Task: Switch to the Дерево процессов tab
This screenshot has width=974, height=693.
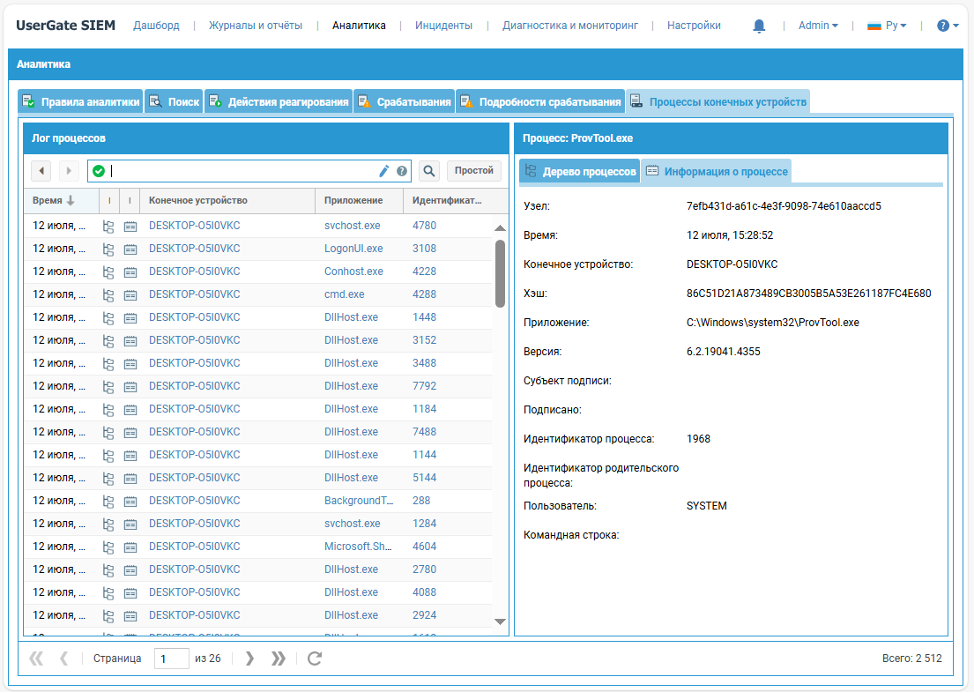Action: coord(580,172)
